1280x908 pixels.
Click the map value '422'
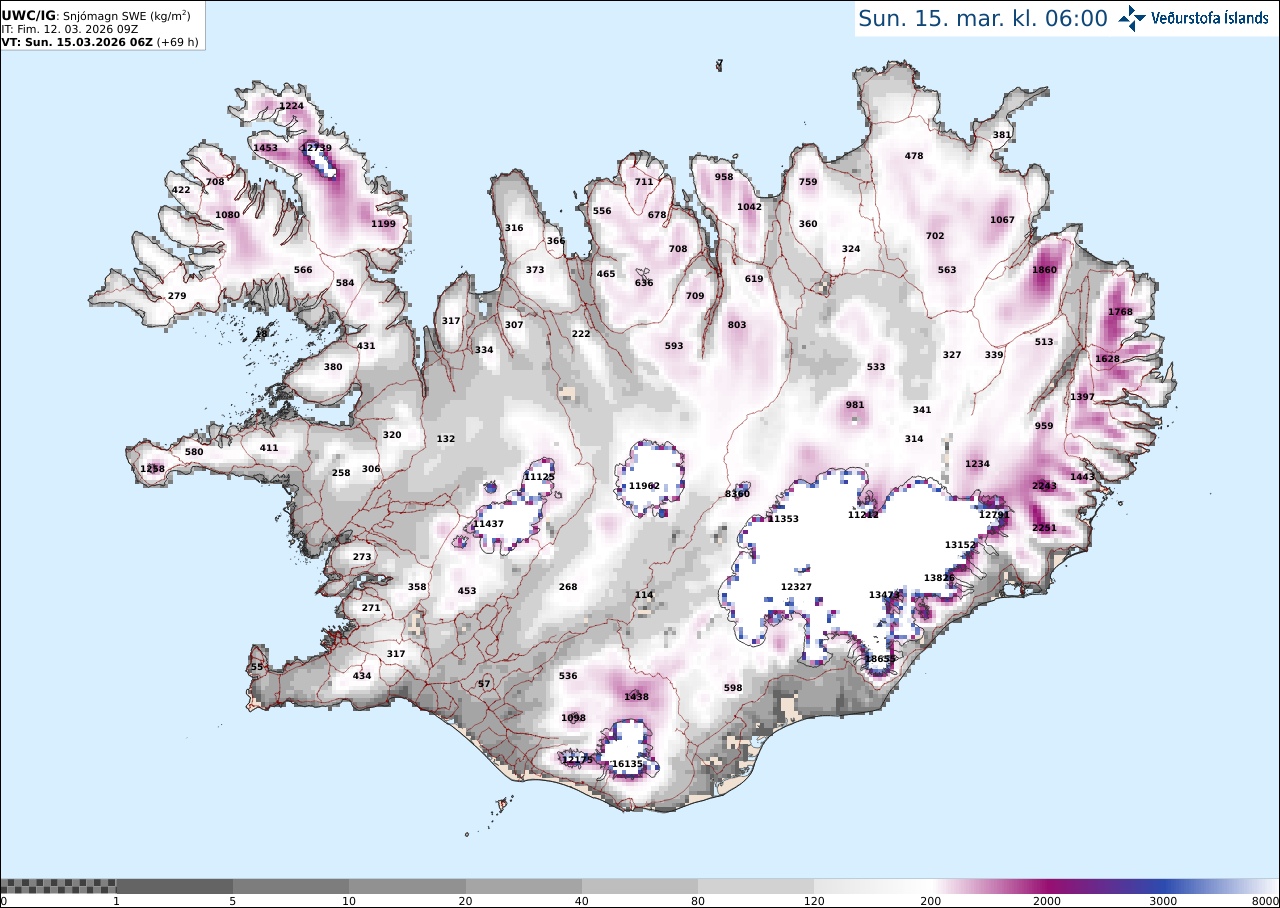pos(181,190)
